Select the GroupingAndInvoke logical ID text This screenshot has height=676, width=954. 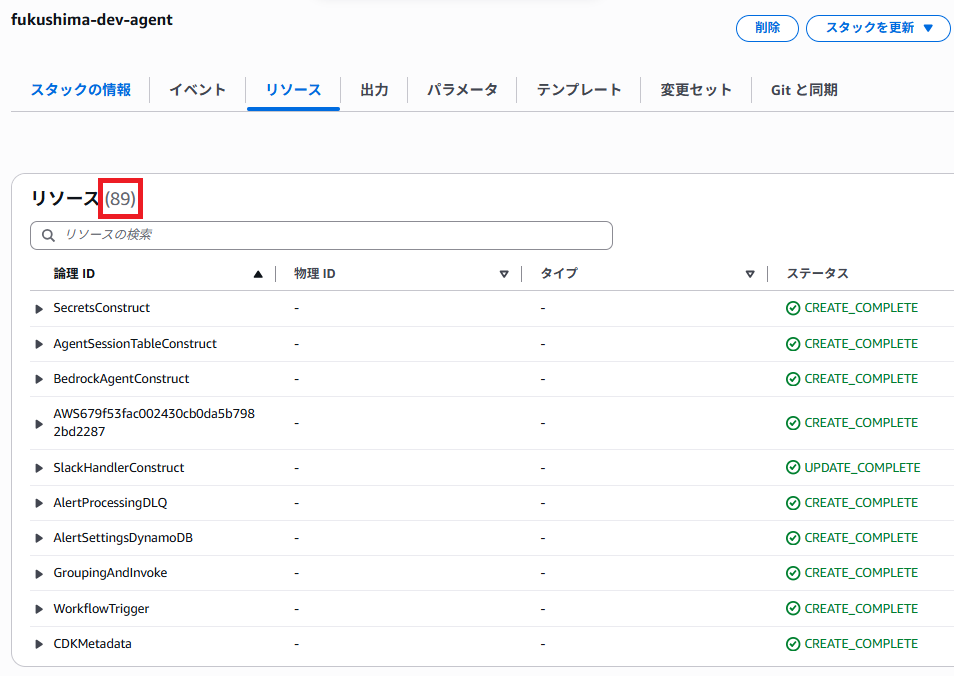[110, 573]
